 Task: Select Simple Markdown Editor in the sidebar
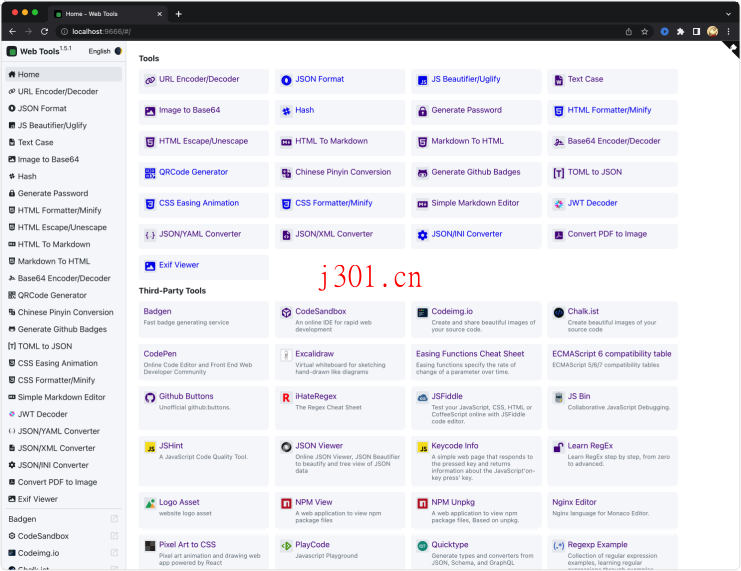pyautogui.click(x=63, y=397)
